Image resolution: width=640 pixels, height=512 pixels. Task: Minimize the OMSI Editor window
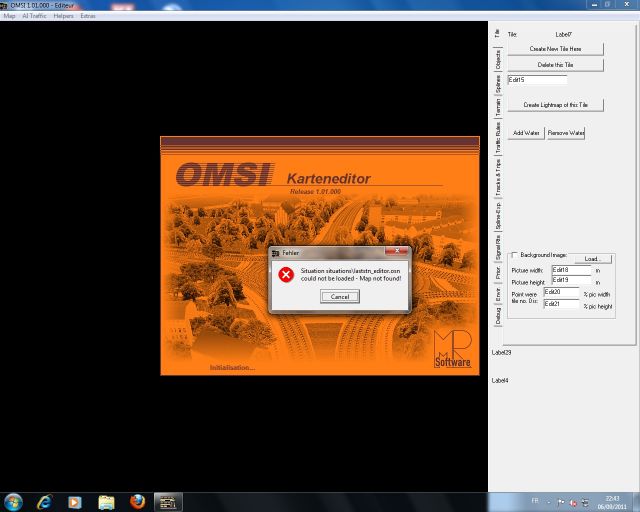tap(595, 4)
